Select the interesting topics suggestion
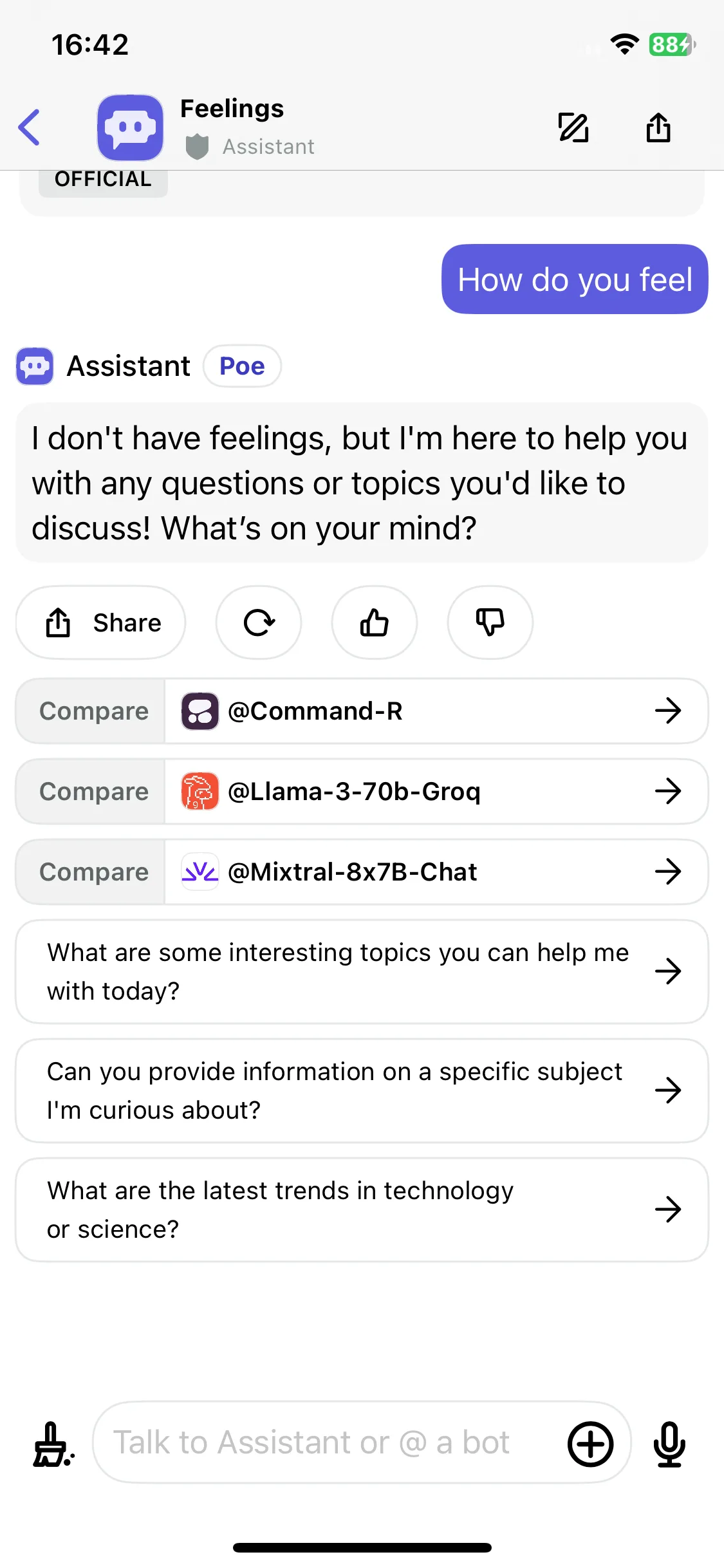 (x=362, y=971)
